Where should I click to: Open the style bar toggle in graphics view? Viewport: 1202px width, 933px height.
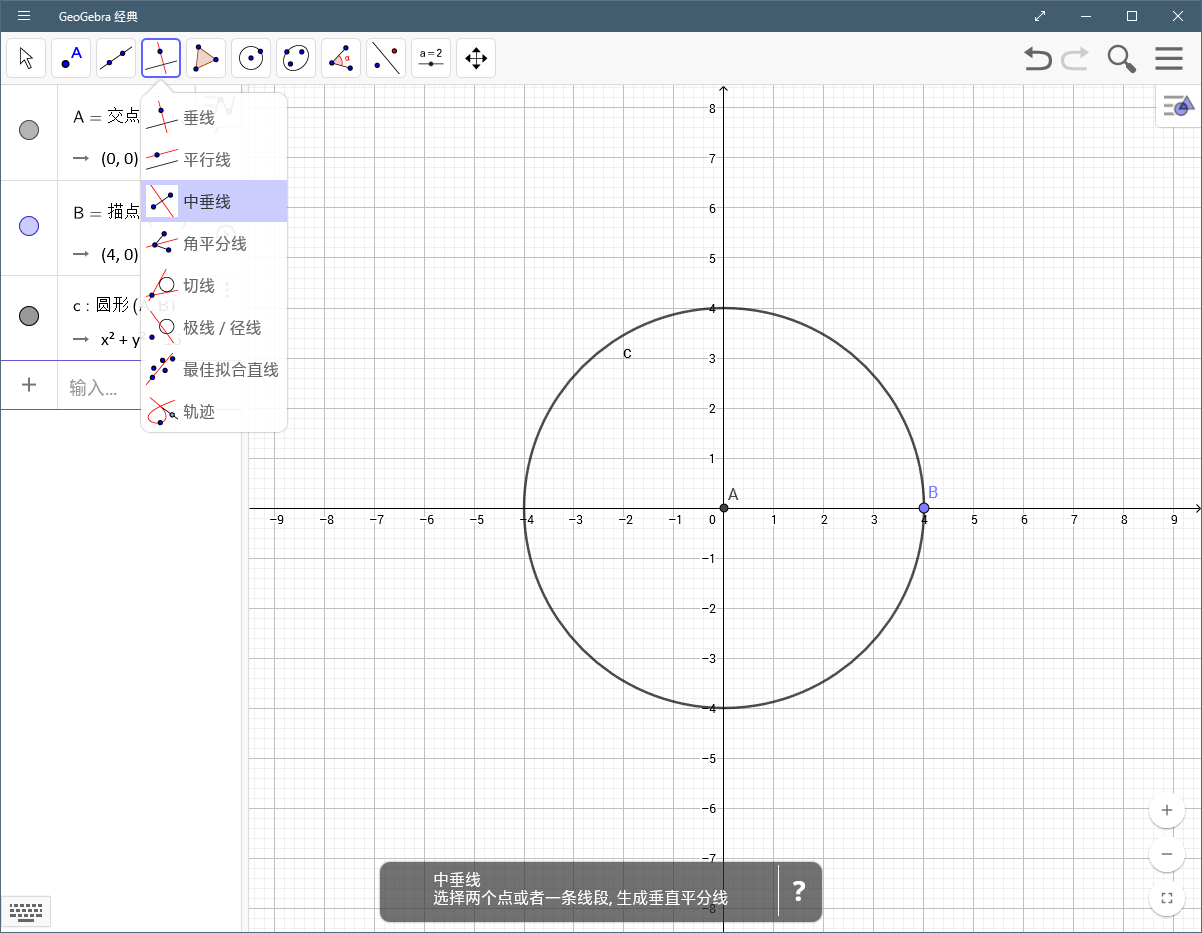tap(1179, 106)
